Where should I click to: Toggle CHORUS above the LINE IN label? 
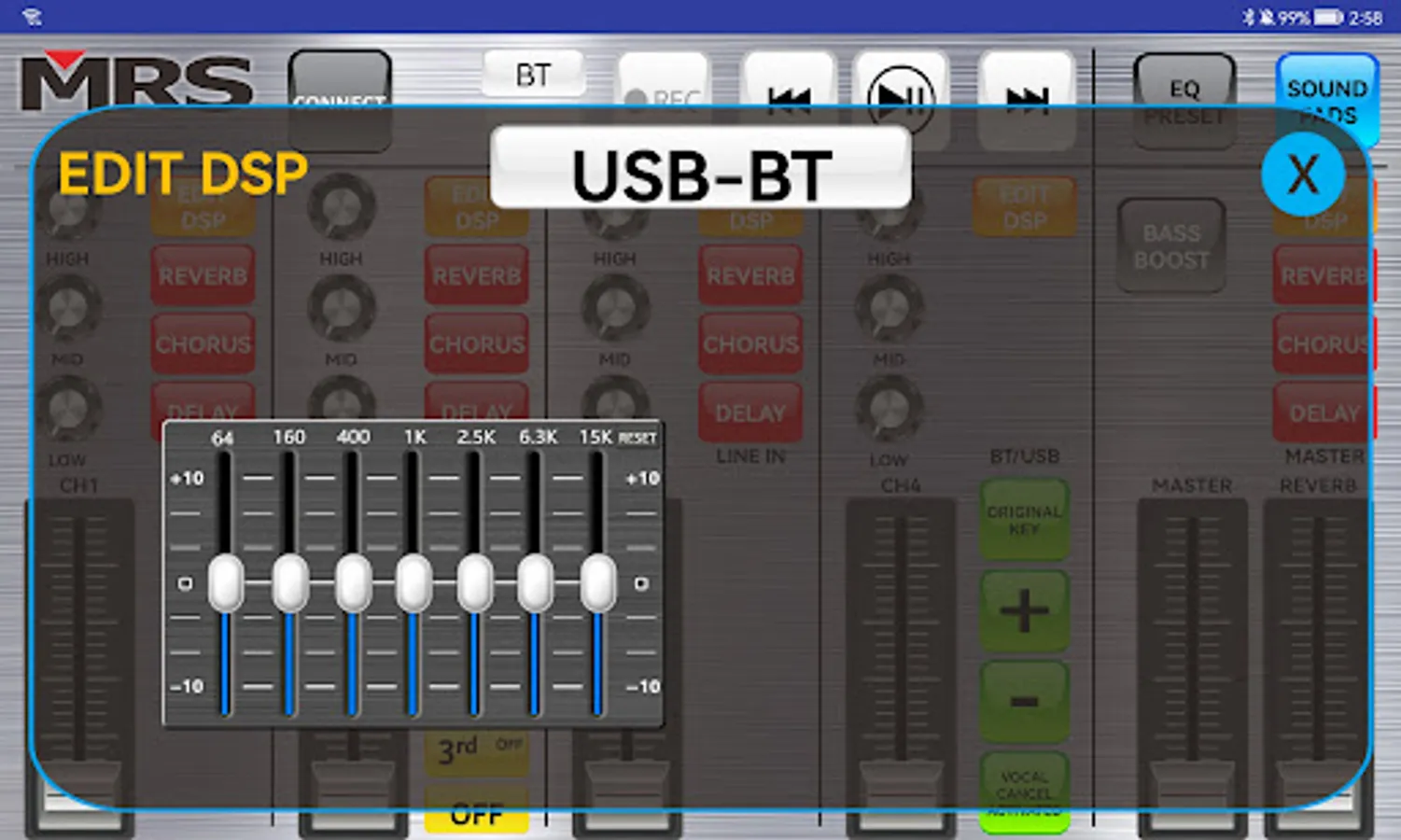(750, 344)
